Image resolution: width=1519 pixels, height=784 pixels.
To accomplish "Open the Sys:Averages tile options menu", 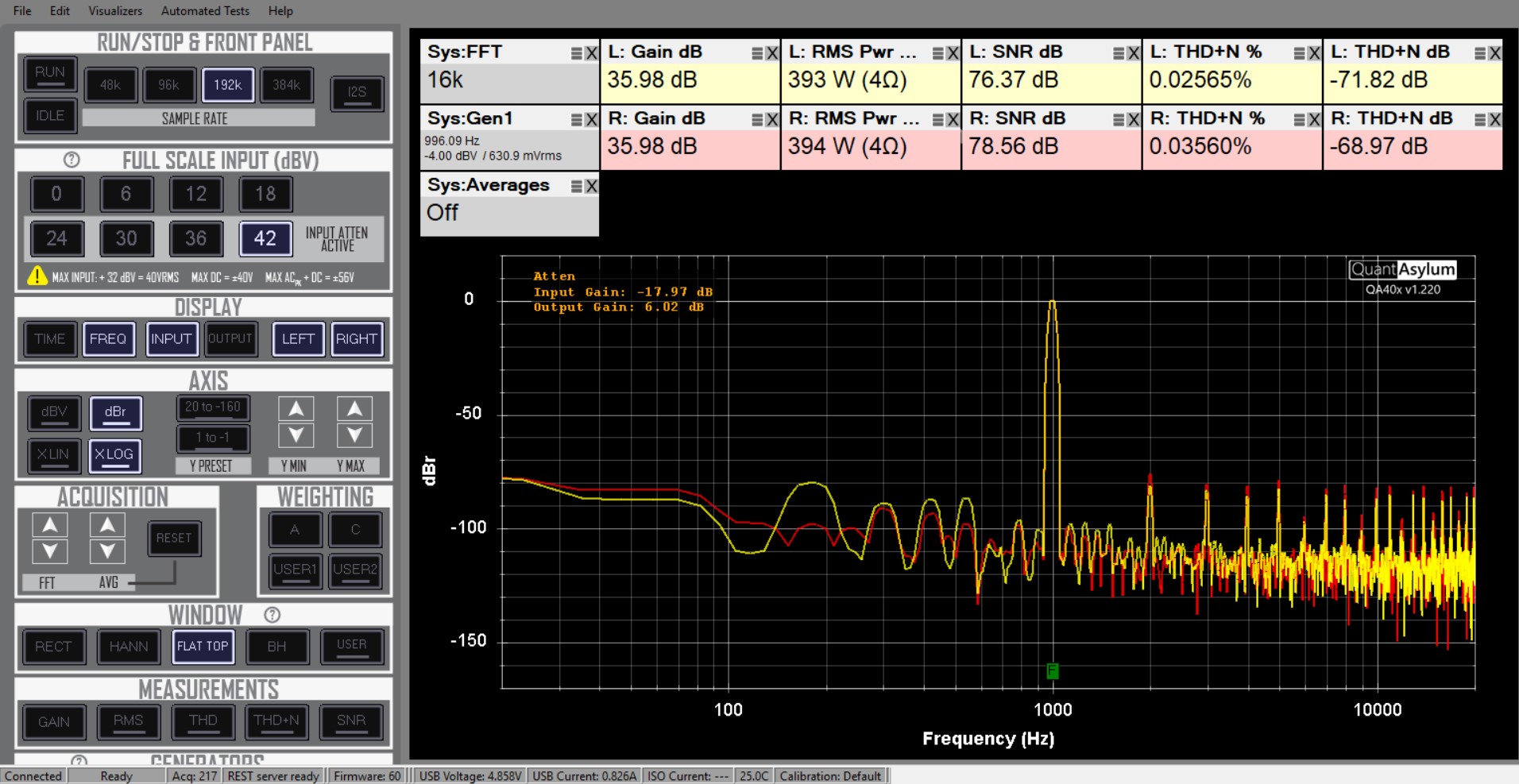I will tap(577, 186).
